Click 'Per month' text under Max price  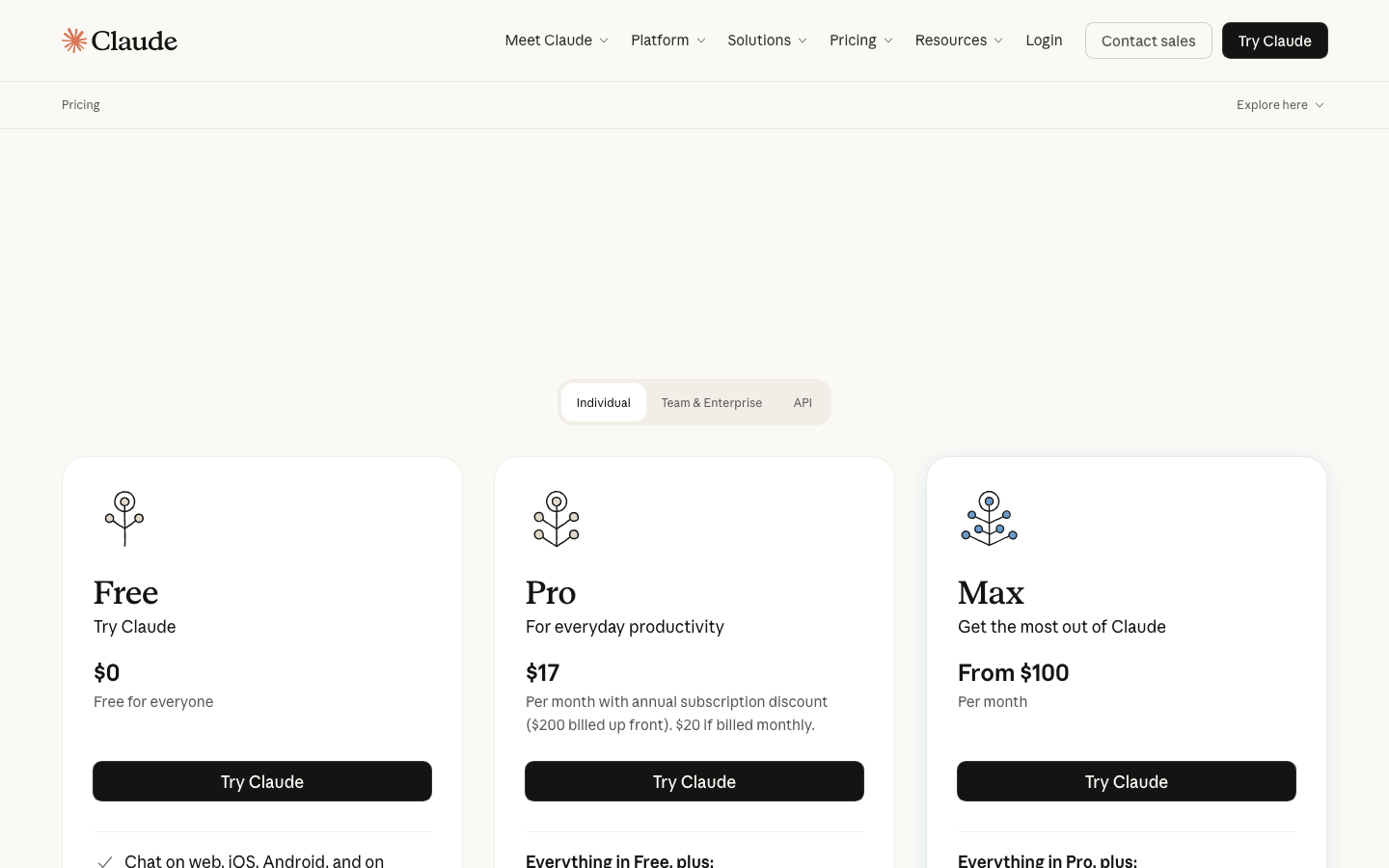pos(993,702)
